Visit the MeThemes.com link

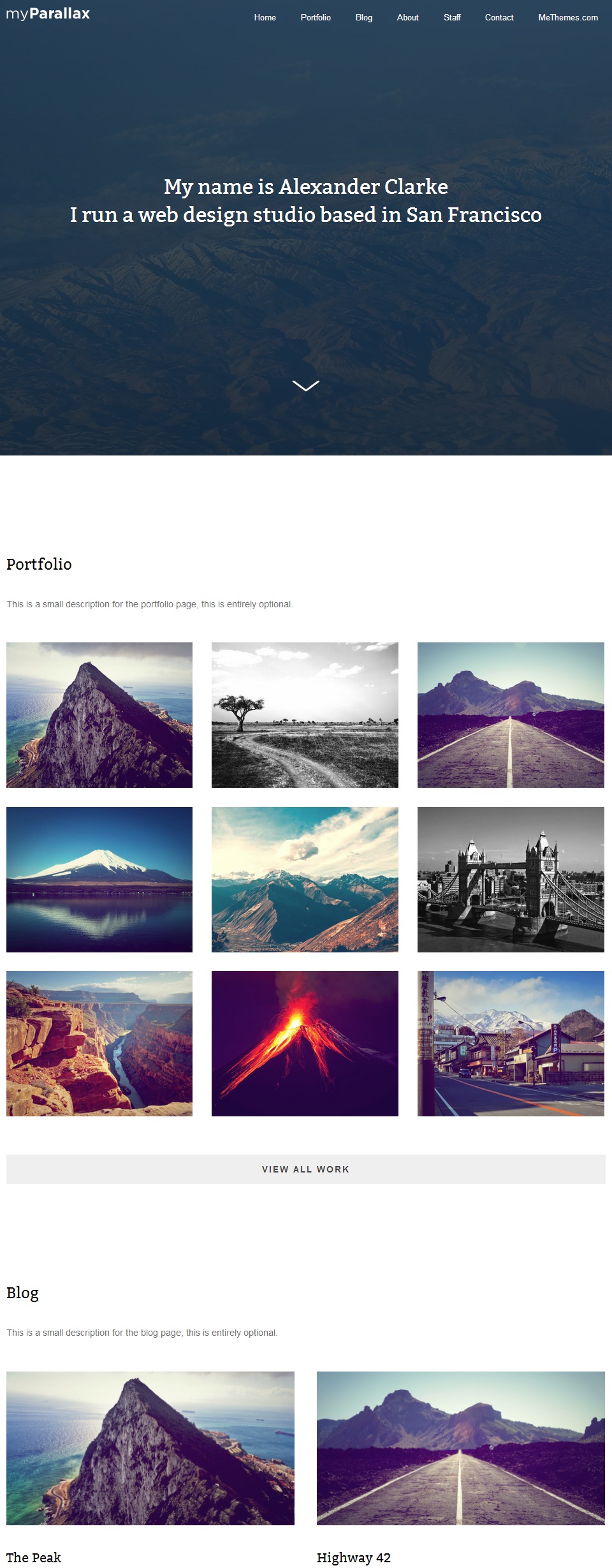(x=568, y=17)
